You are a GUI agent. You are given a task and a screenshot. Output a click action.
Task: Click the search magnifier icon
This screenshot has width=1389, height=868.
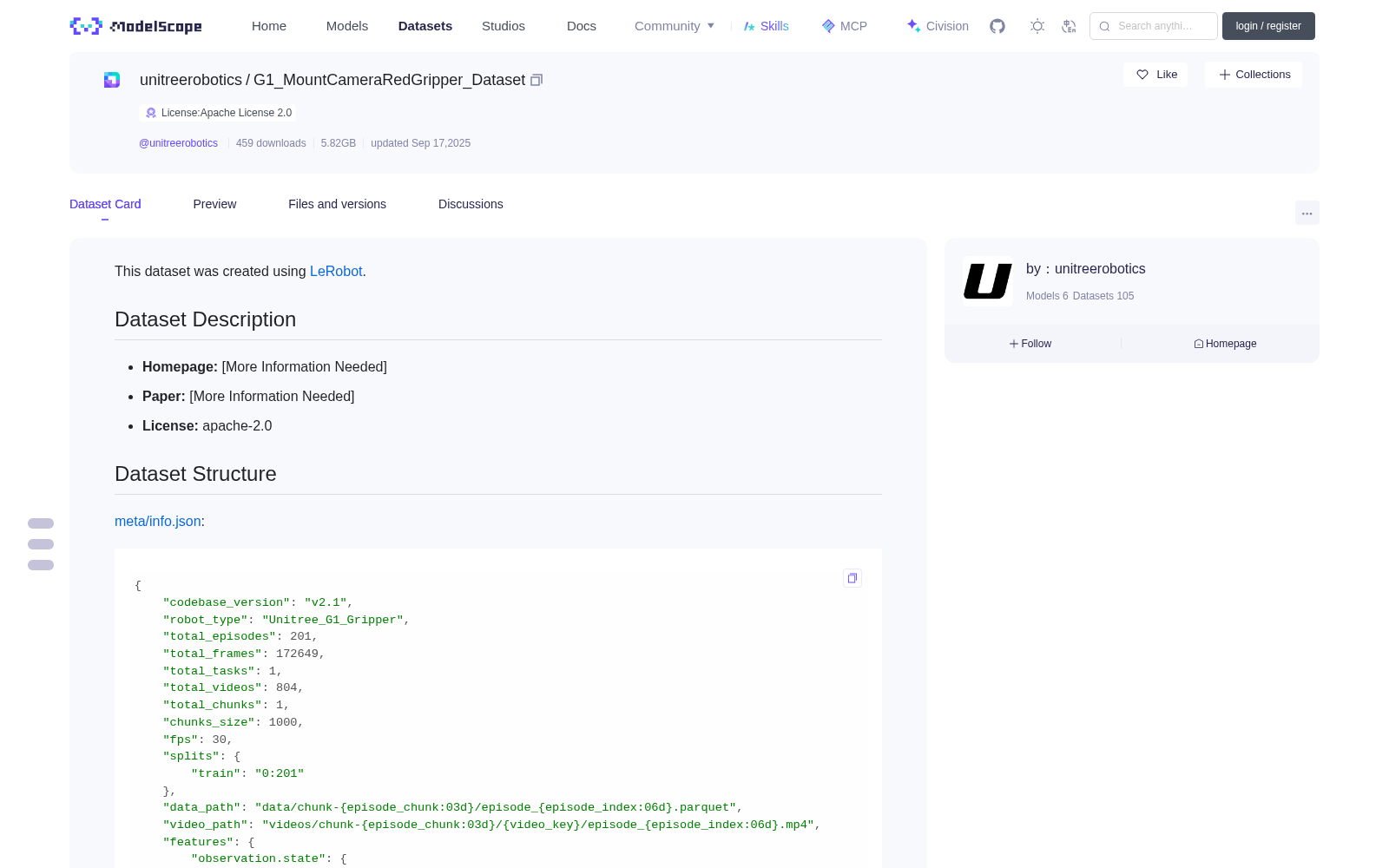pos(1104,26)
